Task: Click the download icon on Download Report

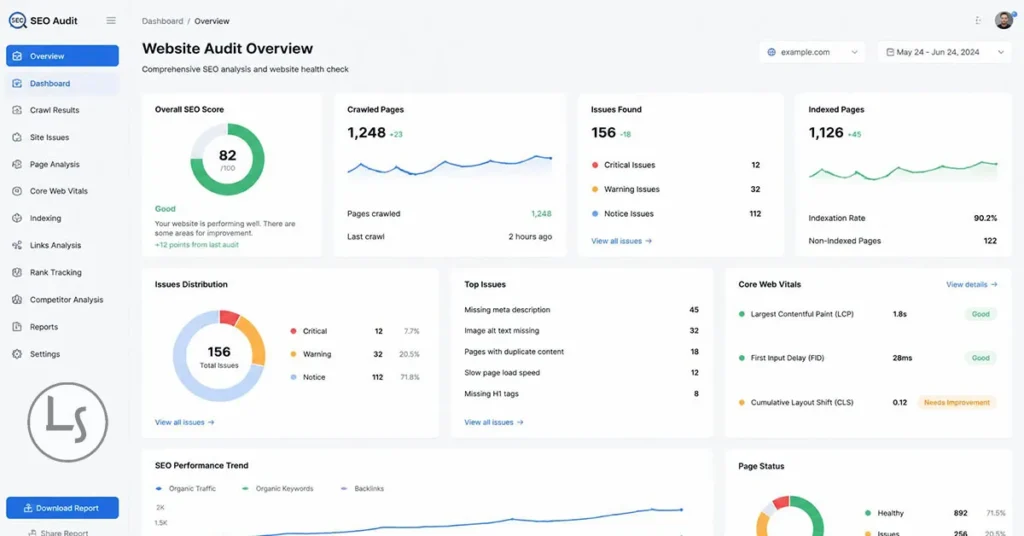Action: point(28,508)
